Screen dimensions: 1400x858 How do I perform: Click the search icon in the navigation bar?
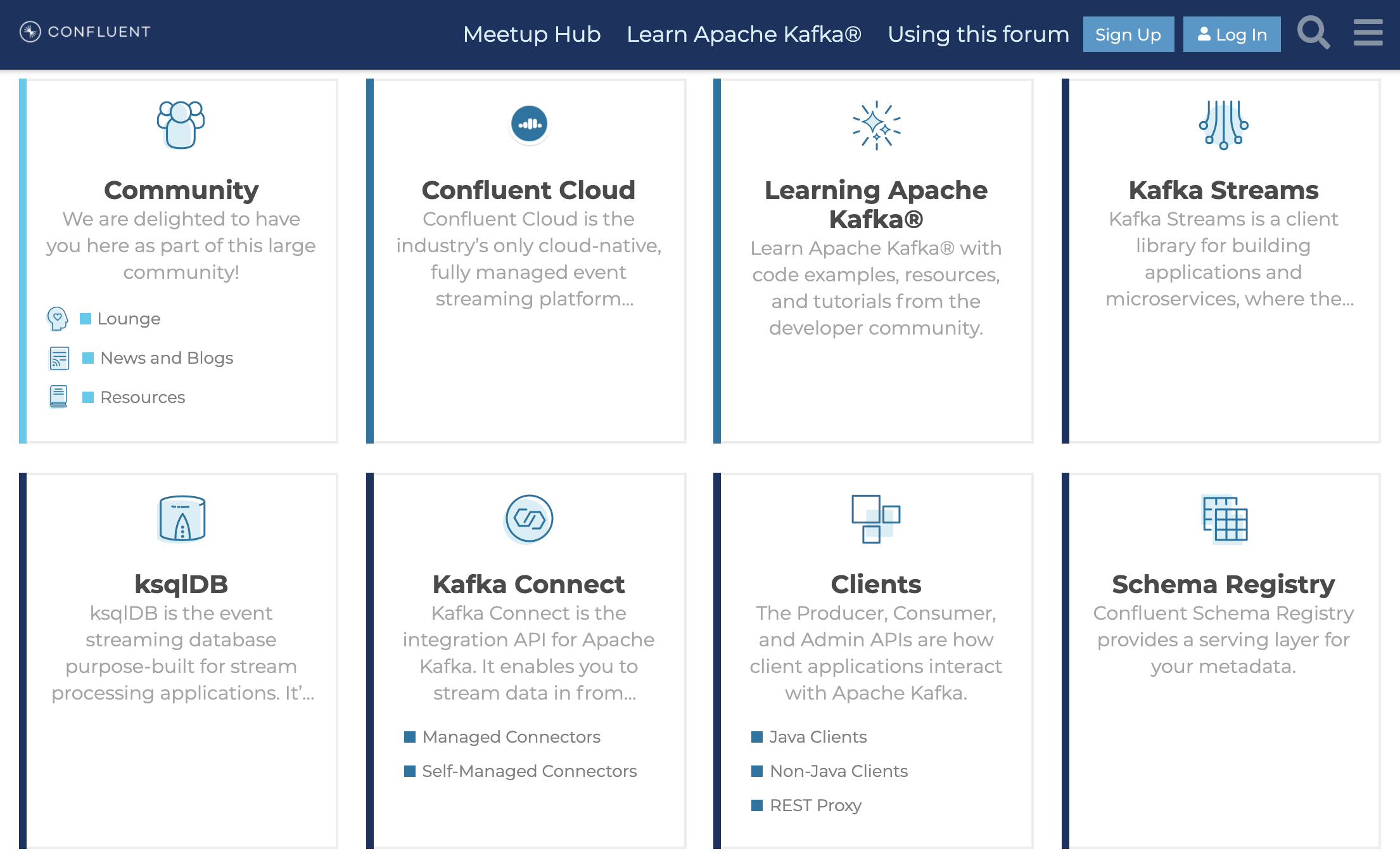[1313, 32]
